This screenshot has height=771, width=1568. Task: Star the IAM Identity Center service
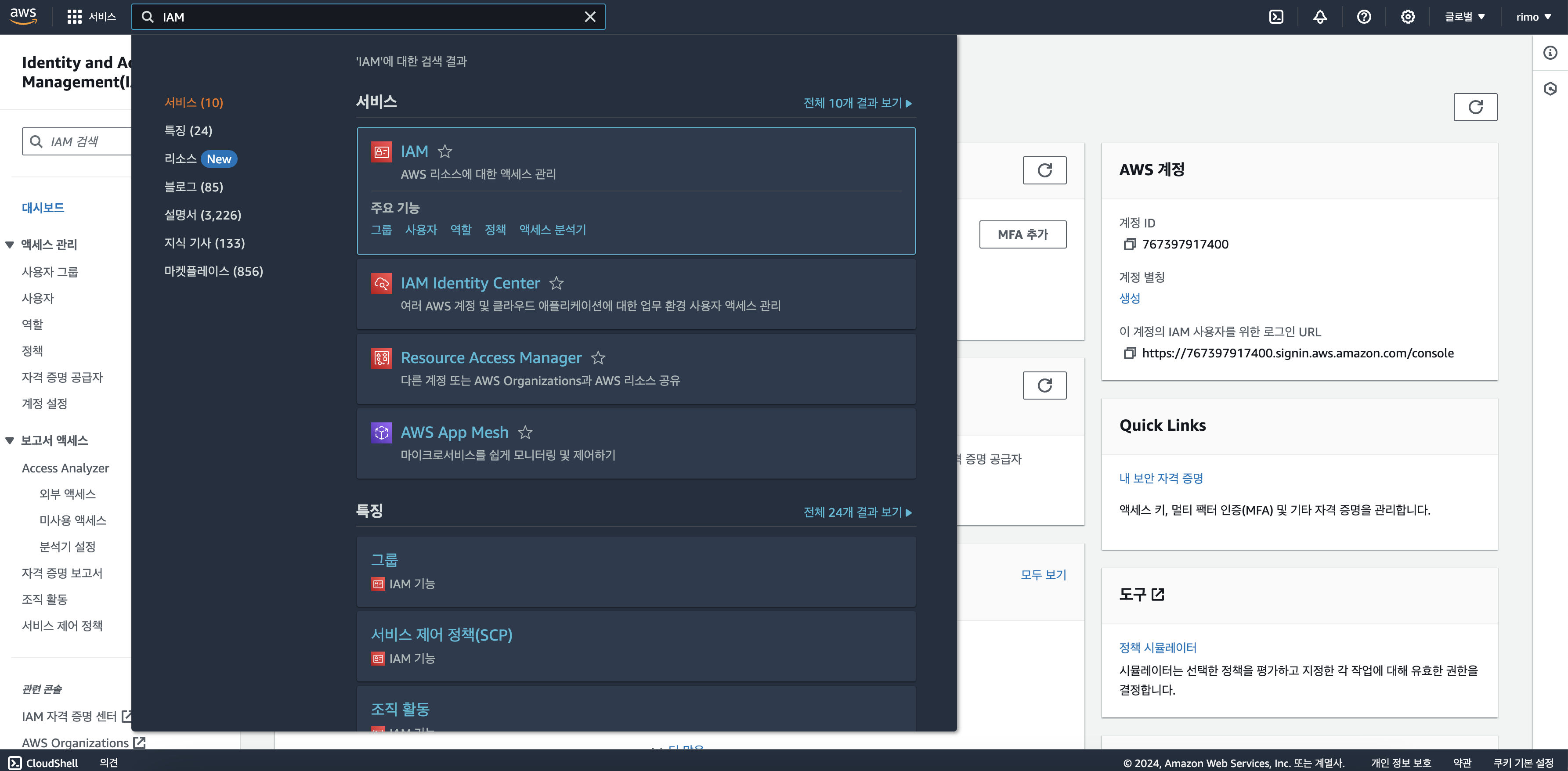click(x=556, y=283)
